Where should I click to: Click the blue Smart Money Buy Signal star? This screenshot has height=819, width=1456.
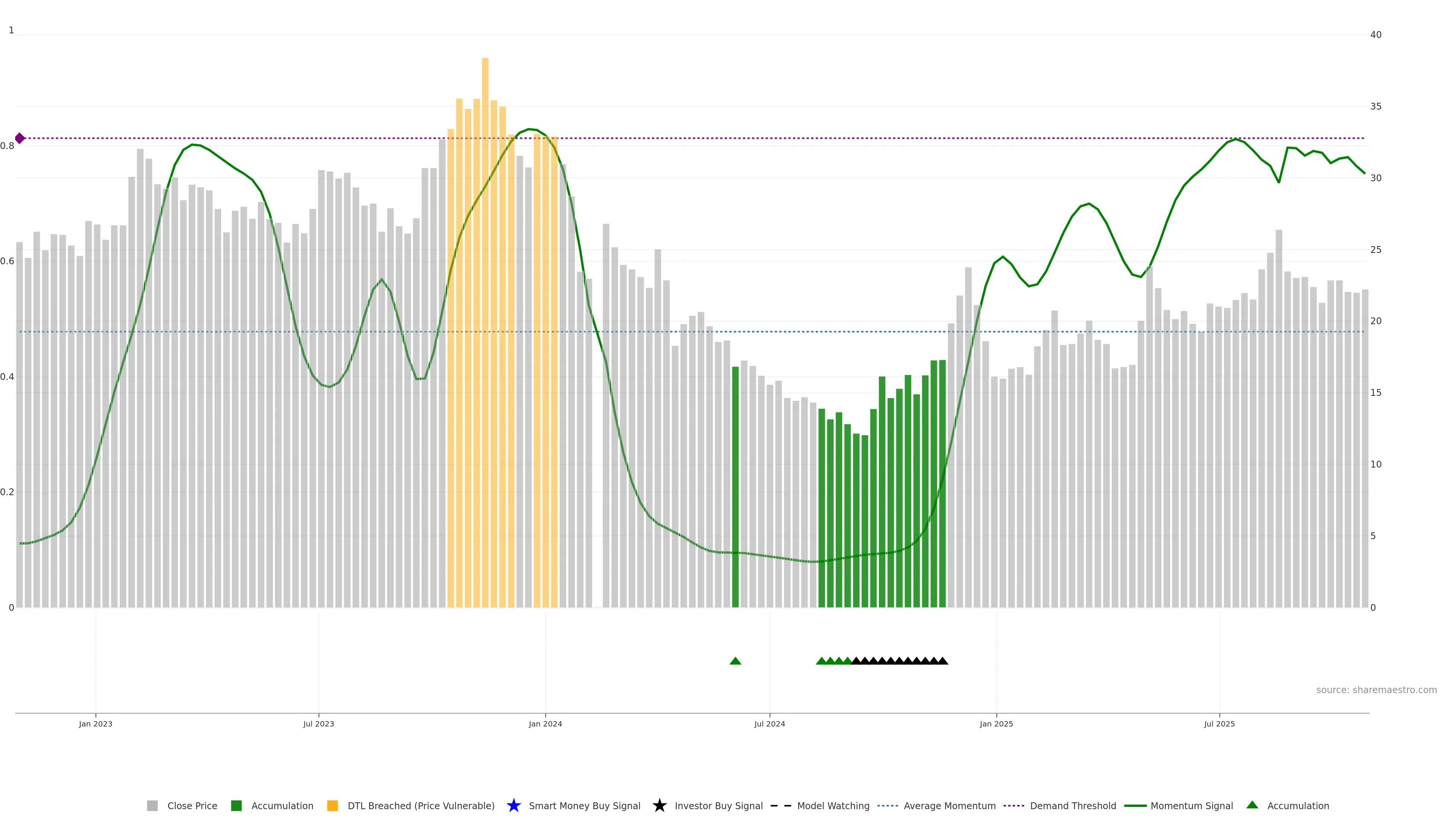513,805
